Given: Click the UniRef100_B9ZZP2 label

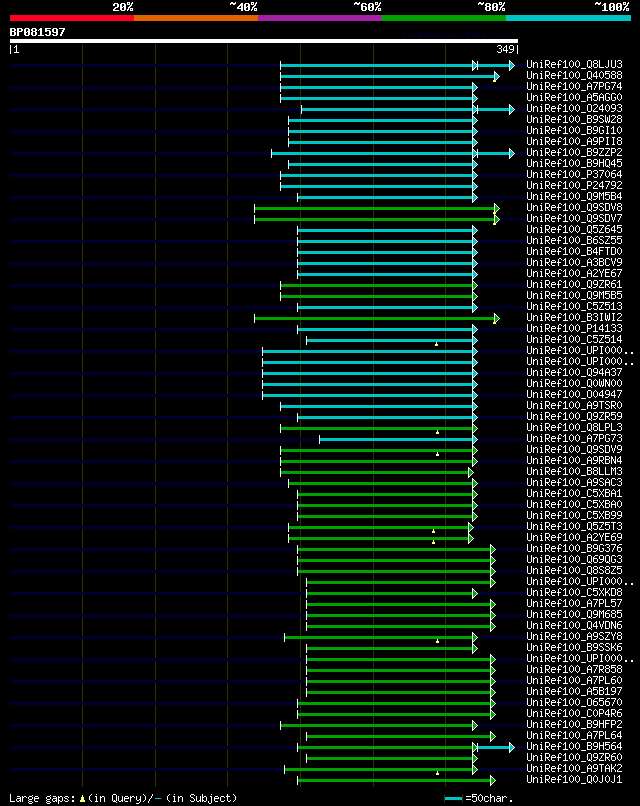Looking at the screenshot, I should pos(574,153).
